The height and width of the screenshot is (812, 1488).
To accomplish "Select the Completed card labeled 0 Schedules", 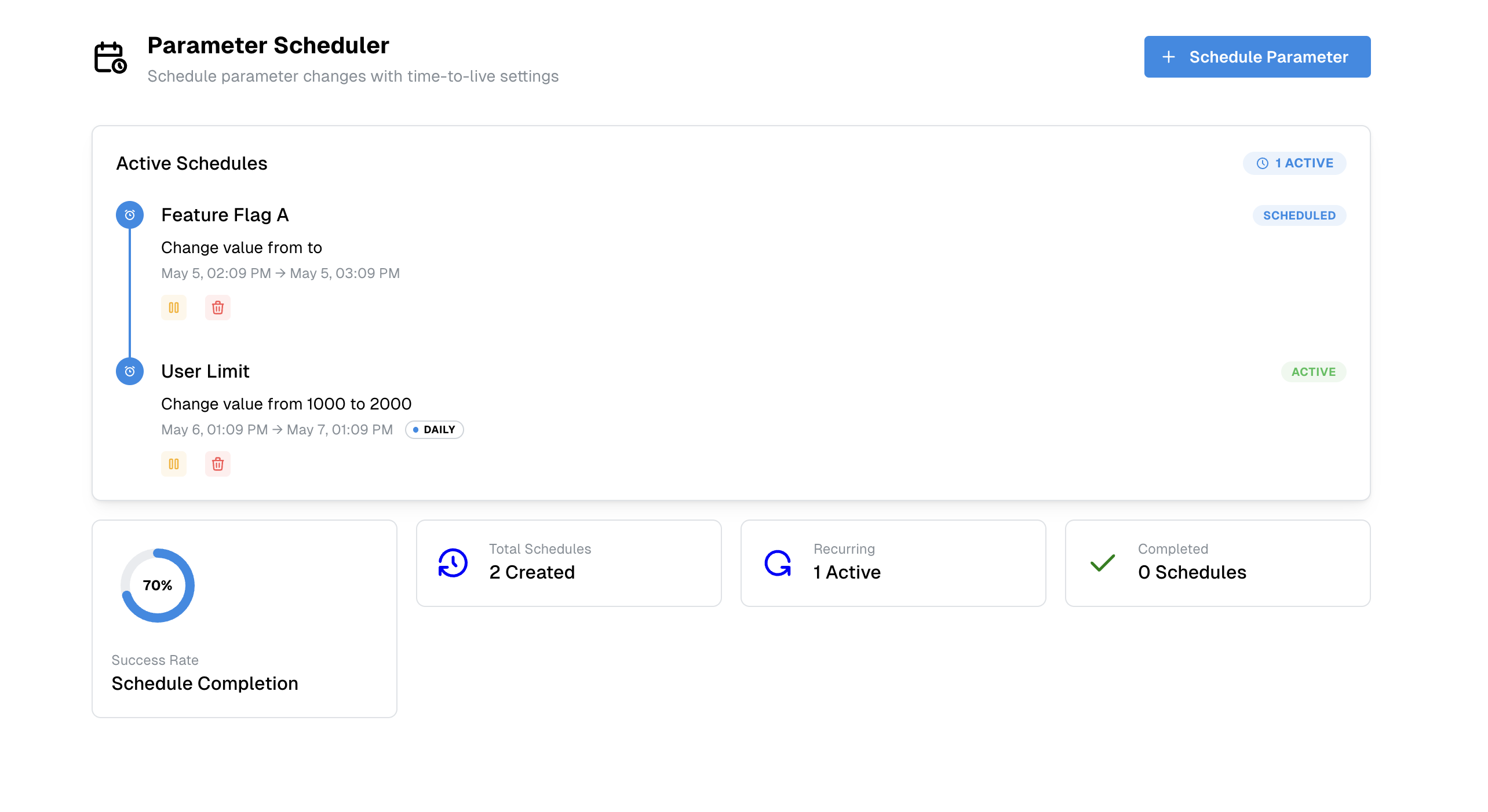I will click(x=1217, y=562).
